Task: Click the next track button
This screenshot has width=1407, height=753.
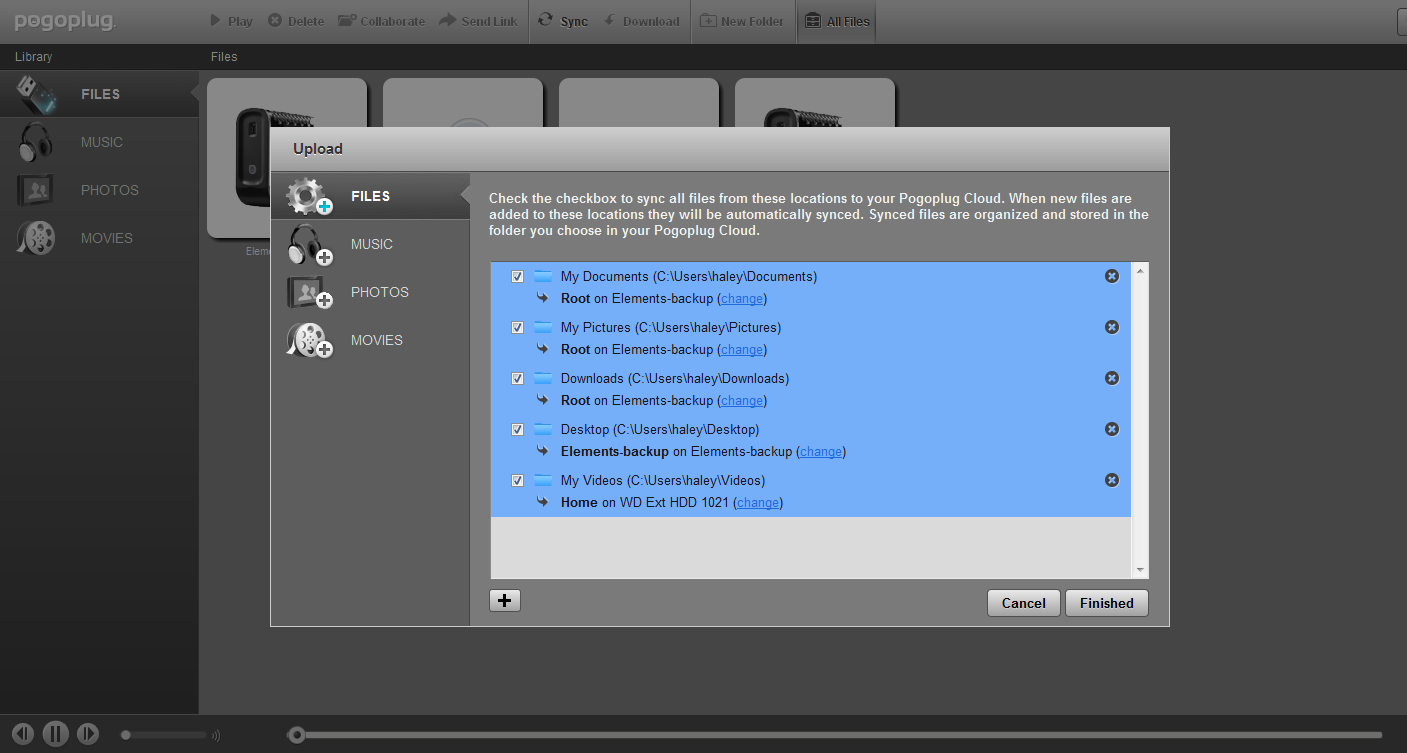Action: (x=88, y=734)
